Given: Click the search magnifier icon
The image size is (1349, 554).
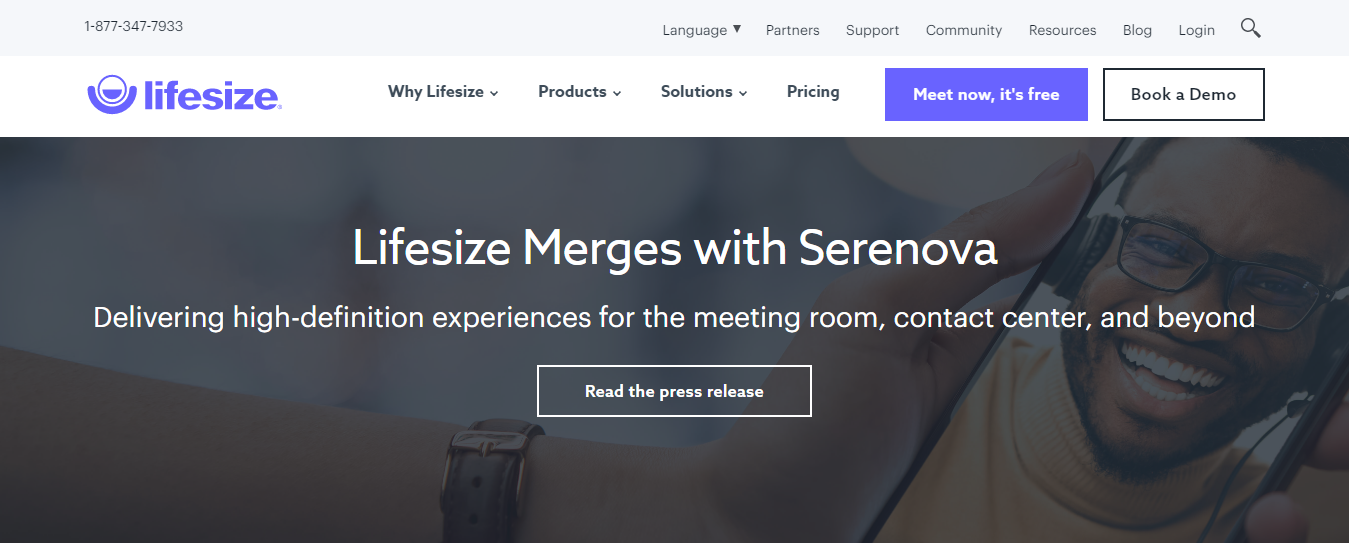Looking at the screenshot, I should pyautogui.click(x=1250, y=28).
